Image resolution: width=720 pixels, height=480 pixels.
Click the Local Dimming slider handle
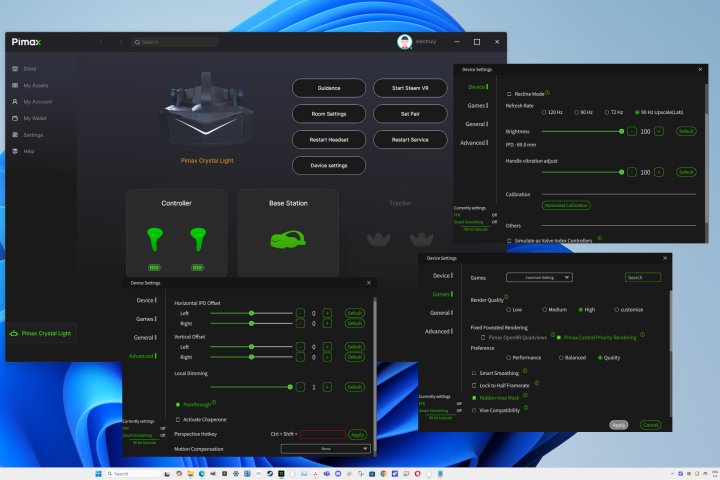[x=290, y=387]
